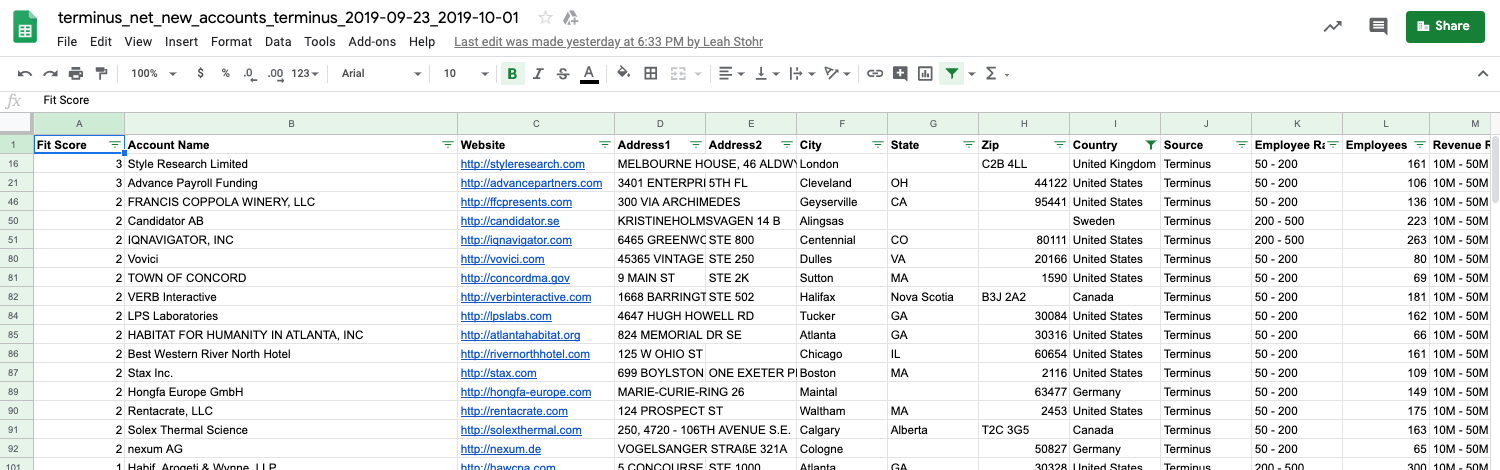
Task: Open the Data menu
Action: pyautogui.click(x=278, y=41)
